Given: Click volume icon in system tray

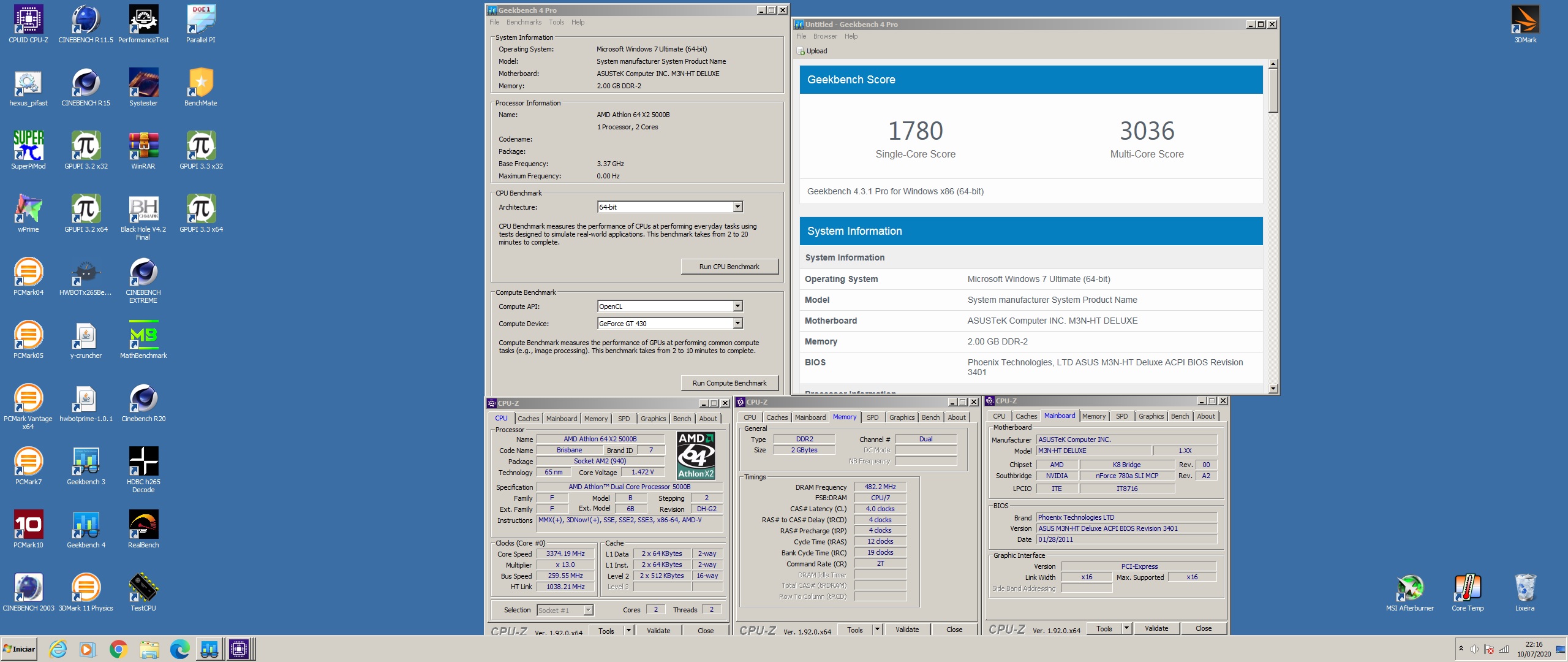Looking at the screenshot, I should pyautogui.click(x=1474, y=650).
